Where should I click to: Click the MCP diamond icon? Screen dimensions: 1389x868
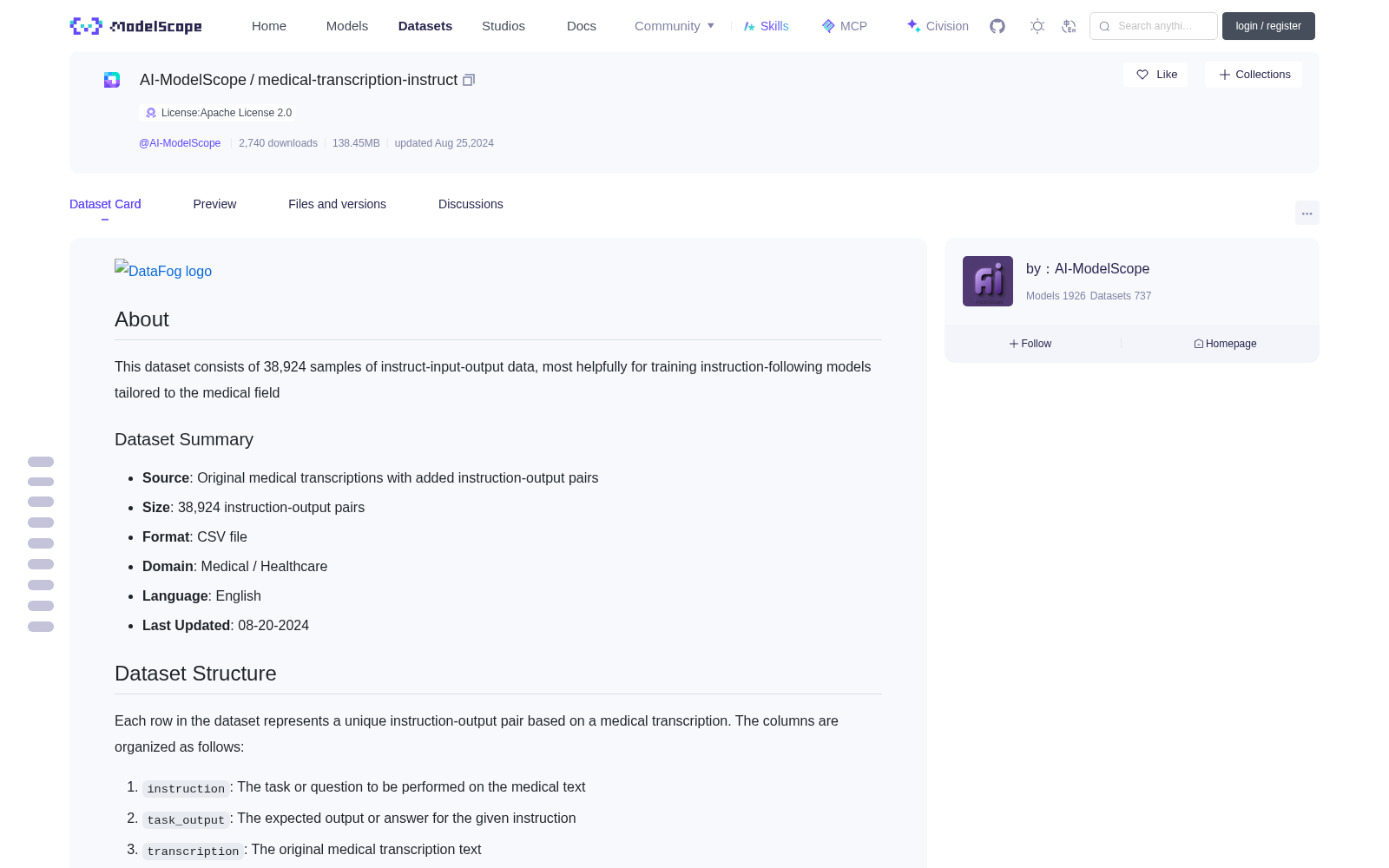click(x=828, y=26)
